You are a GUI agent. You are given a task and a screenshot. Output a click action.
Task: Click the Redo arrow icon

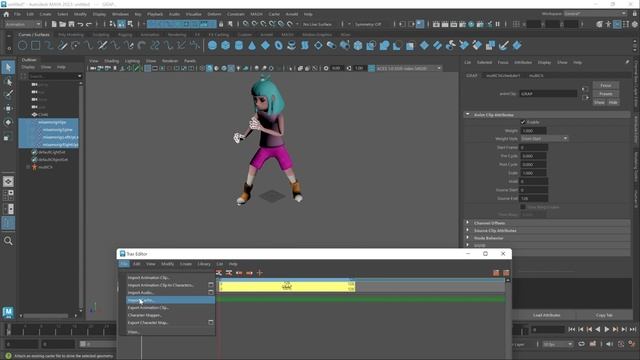point(89,24)
